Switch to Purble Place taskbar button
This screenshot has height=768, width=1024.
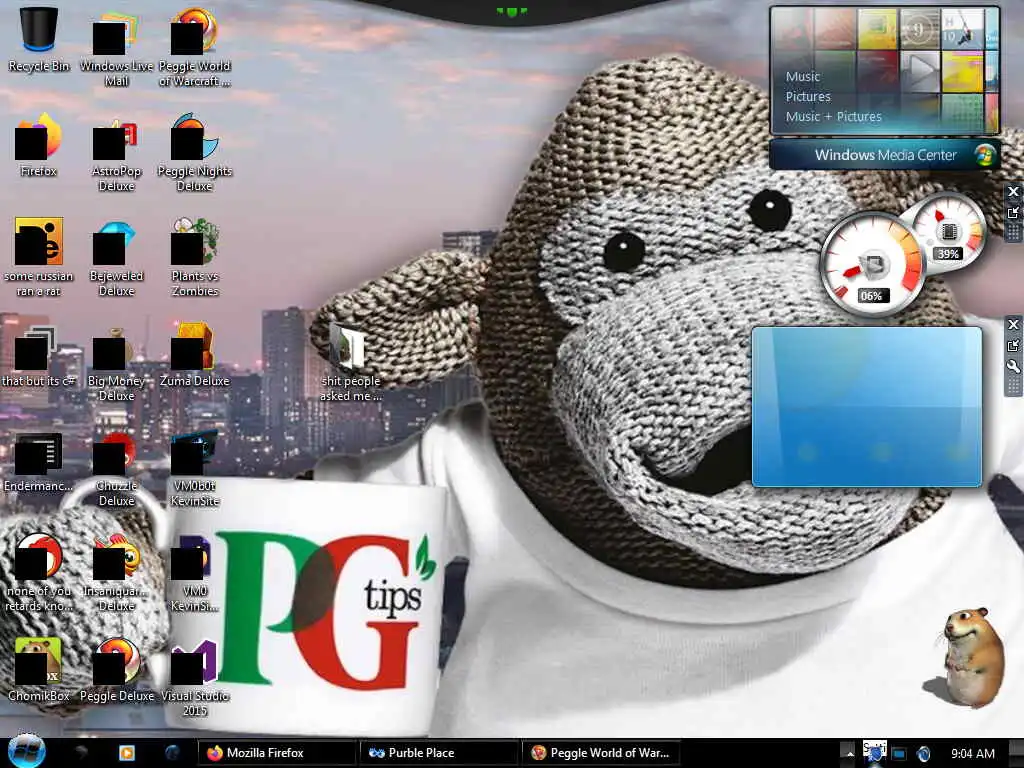440,752
